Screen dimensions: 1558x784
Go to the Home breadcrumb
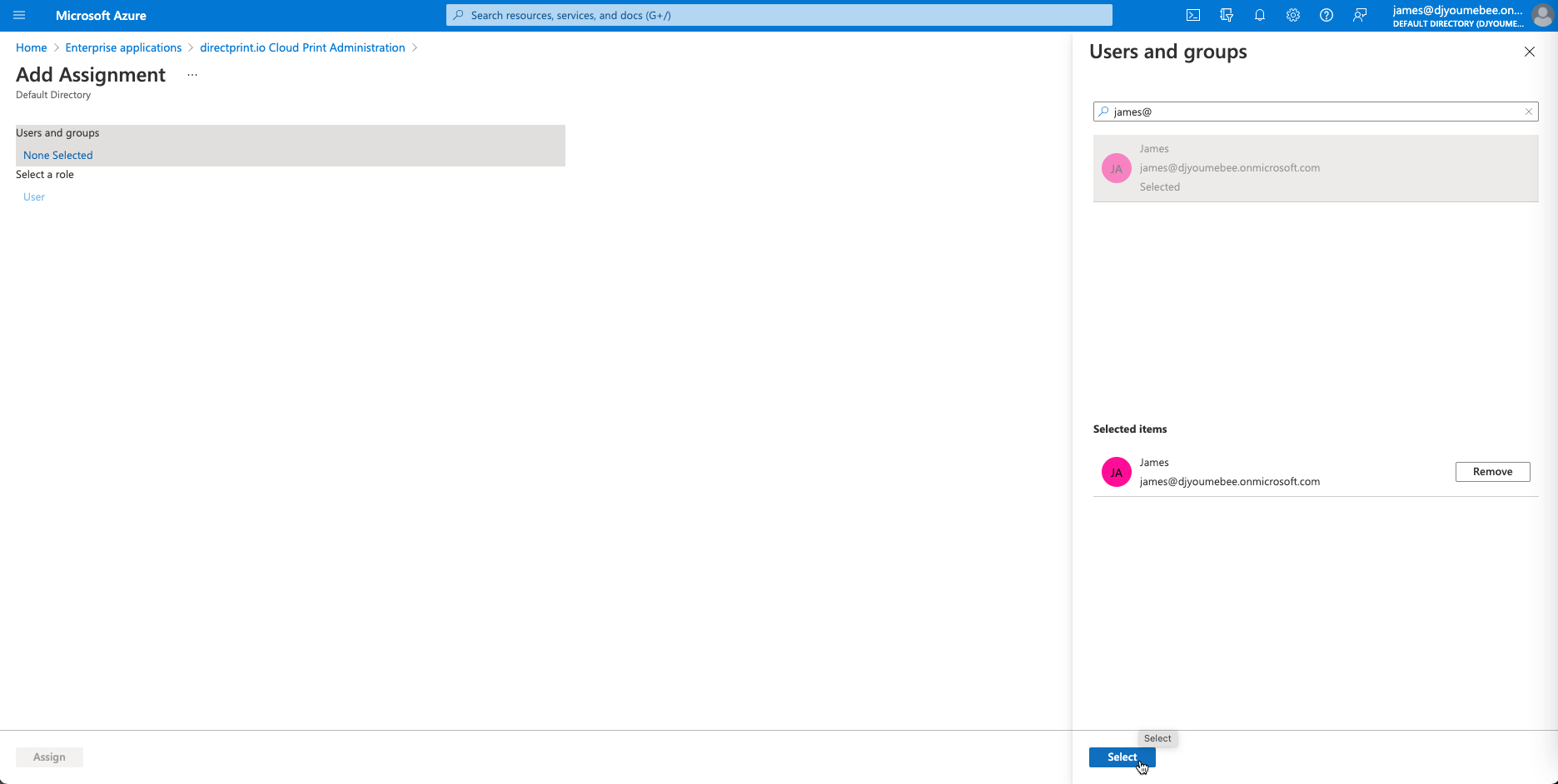click(x=31, y=47)
